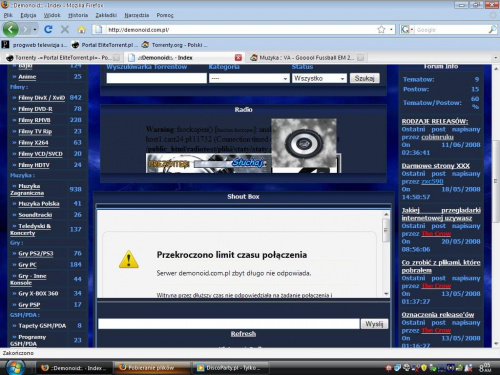
Task: Click the Windows Start orb
Action: [15, 368]
